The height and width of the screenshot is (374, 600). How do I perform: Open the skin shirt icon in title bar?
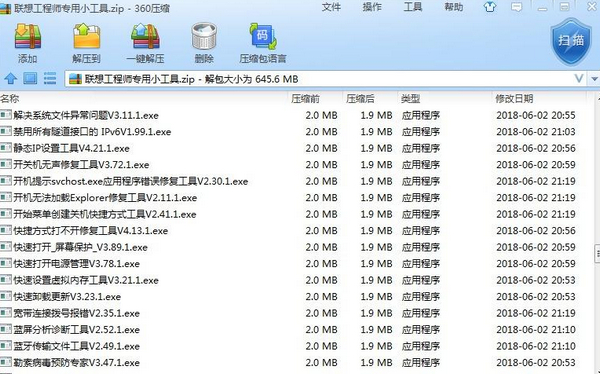[x=490, y=7]
